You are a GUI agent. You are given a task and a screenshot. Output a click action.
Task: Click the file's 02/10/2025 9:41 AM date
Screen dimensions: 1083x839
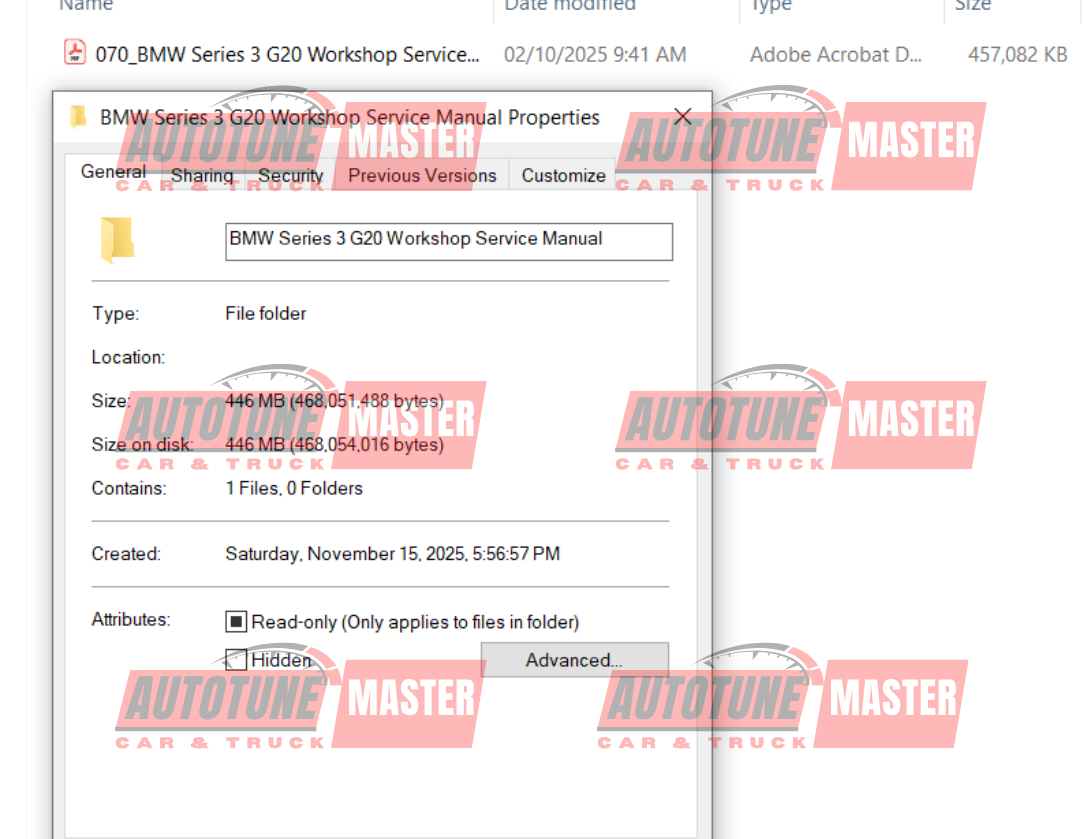click(x=595, y=54)
